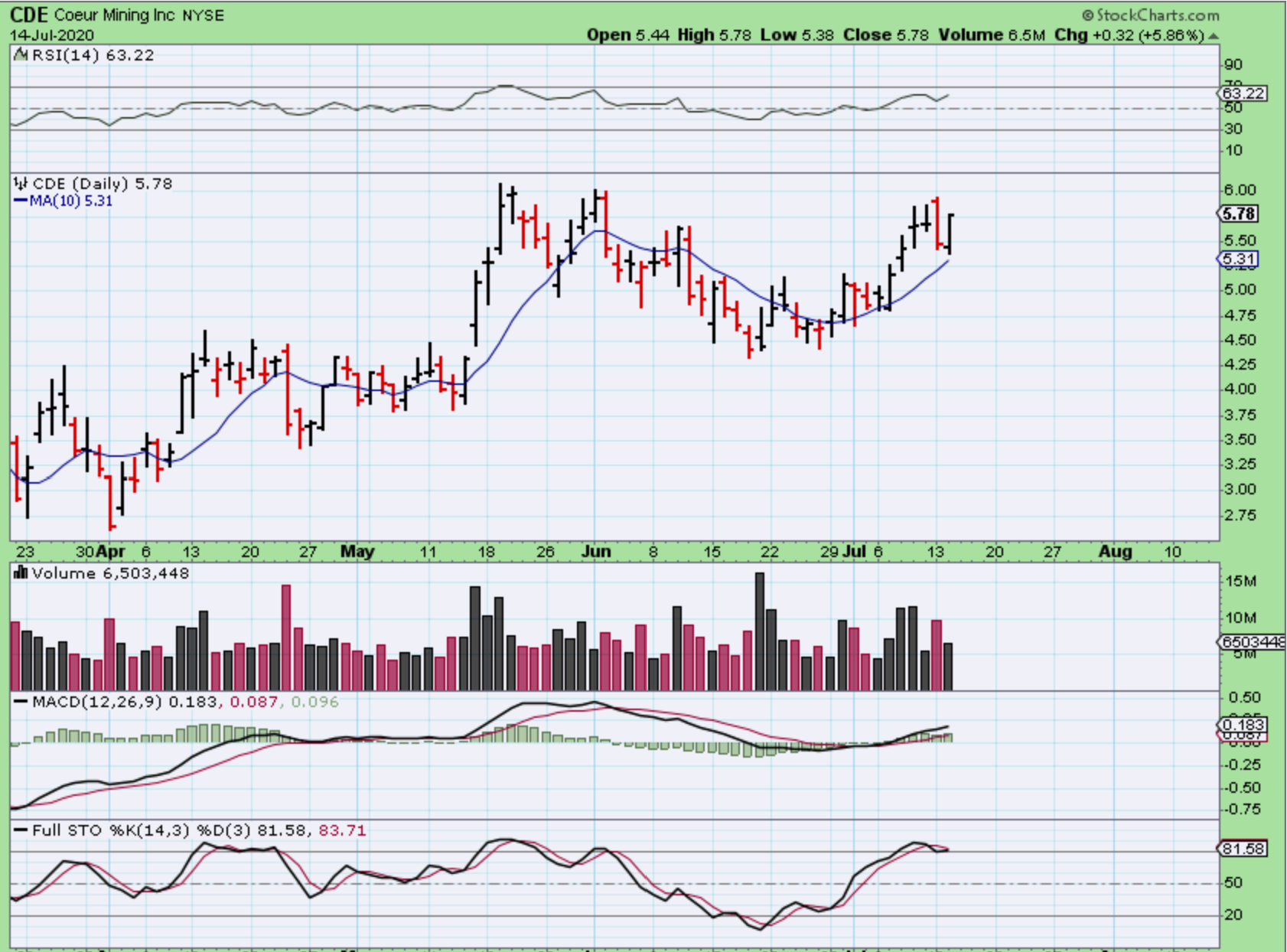Click the 5.31 moving average tag on right axis

pyautogui.click(x=1239, y=259)
